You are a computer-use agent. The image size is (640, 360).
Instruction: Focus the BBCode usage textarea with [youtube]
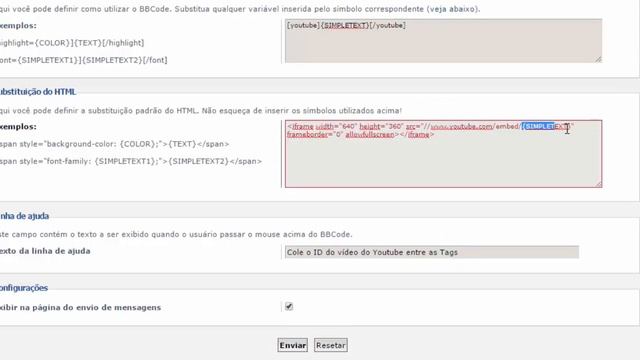tap(443, 41)
